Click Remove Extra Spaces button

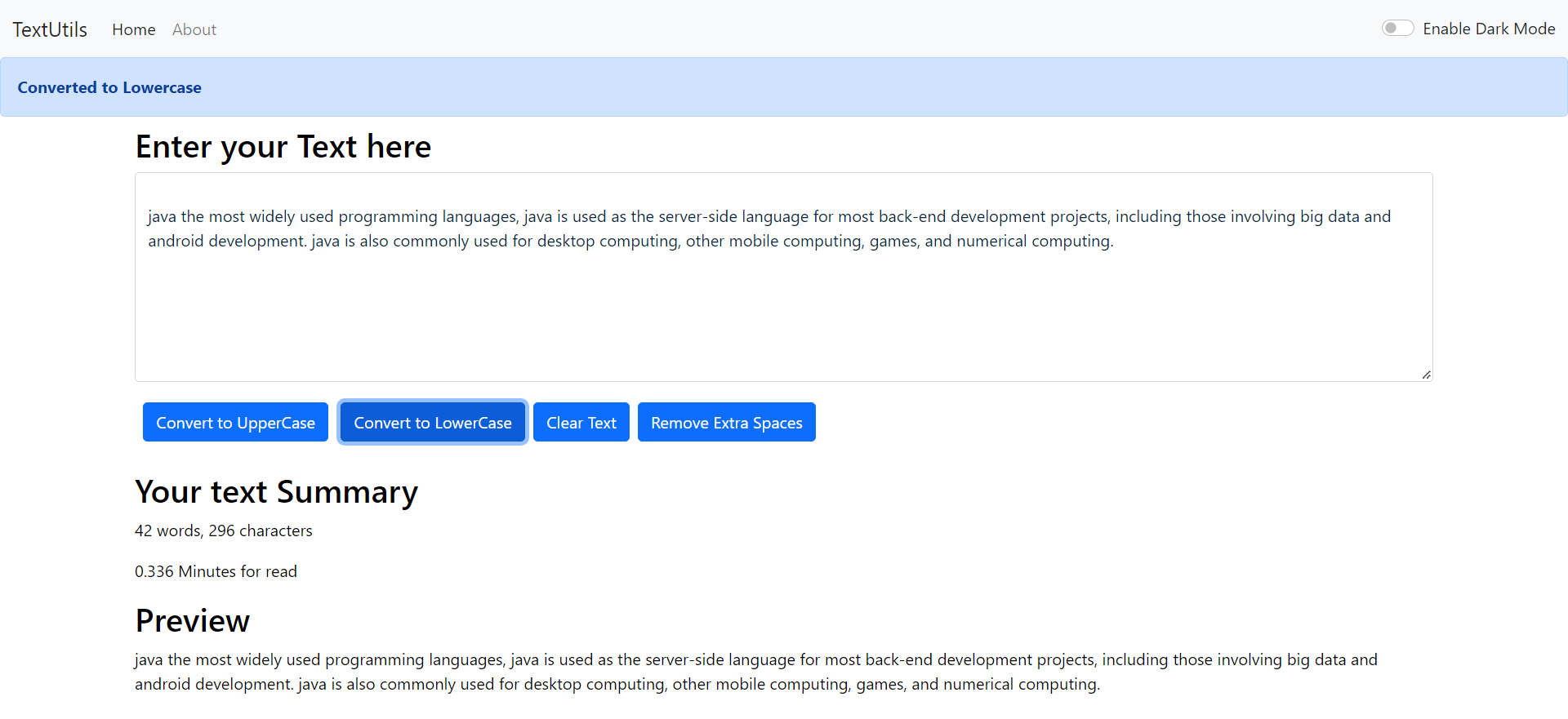click(x=727, y=422)
